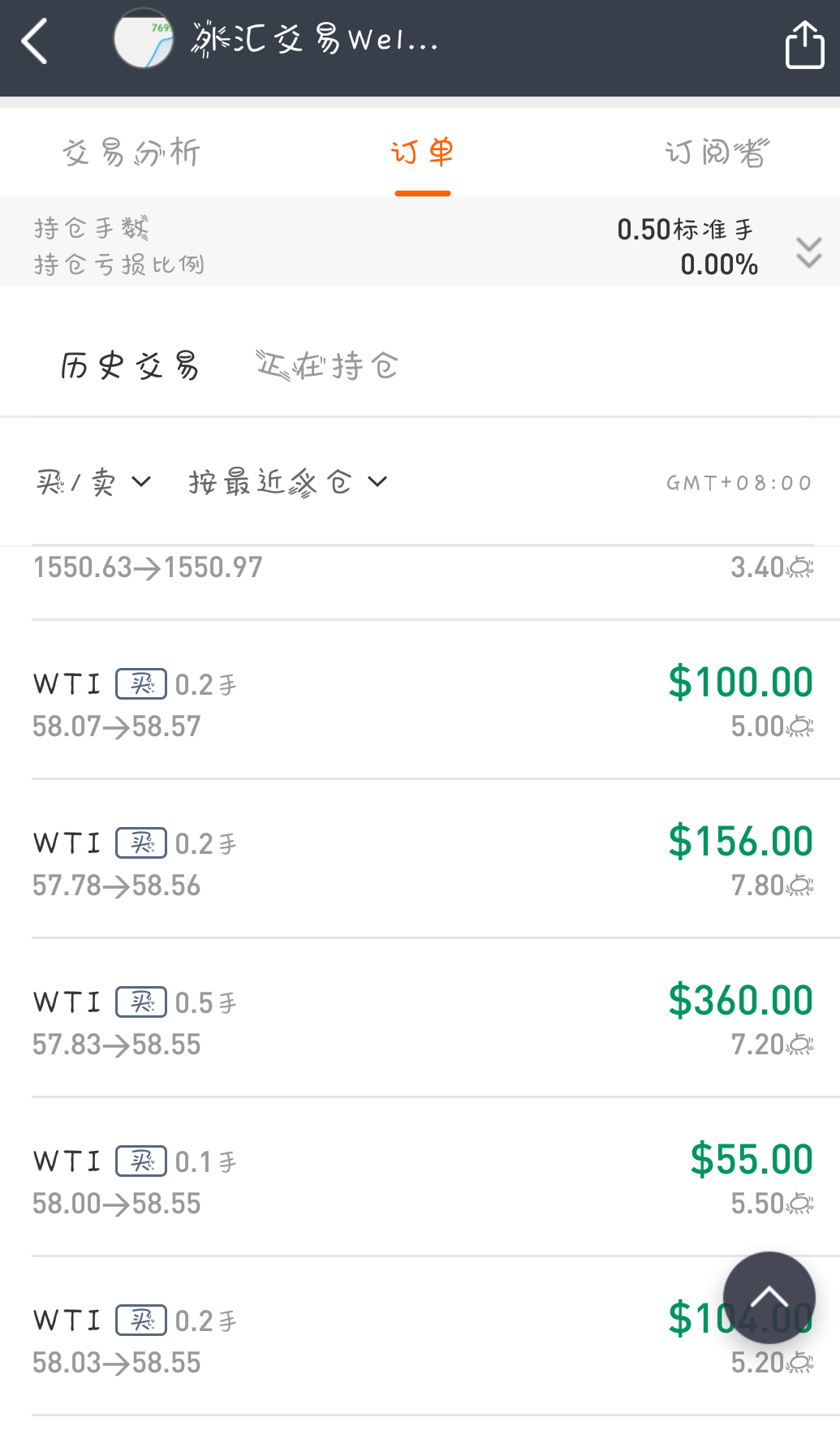Image resolution: width=840 pixels, height=1439 pixels.
Task: Tap the GMT+08:00 timezone label
Action: [739, 484]
